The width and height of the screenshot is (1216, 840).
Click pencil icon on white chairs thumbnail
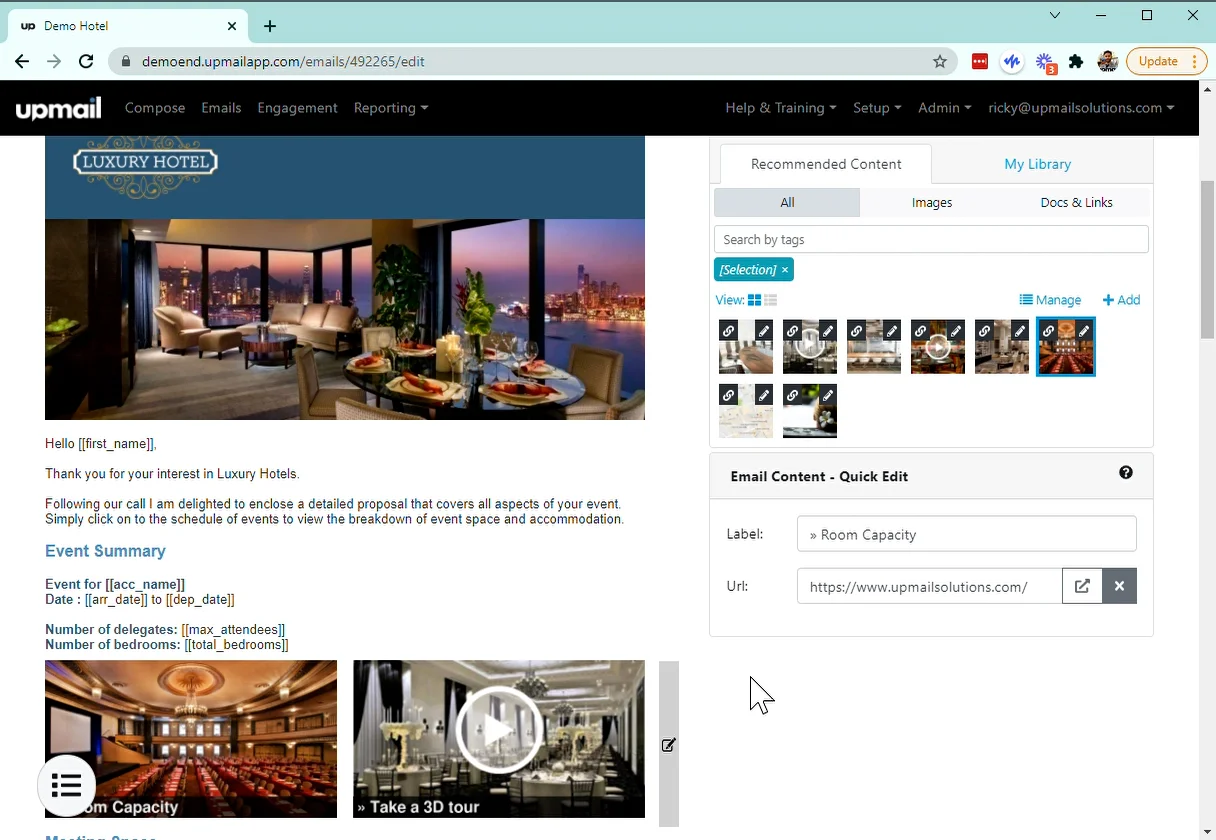[x=891, y=331]
